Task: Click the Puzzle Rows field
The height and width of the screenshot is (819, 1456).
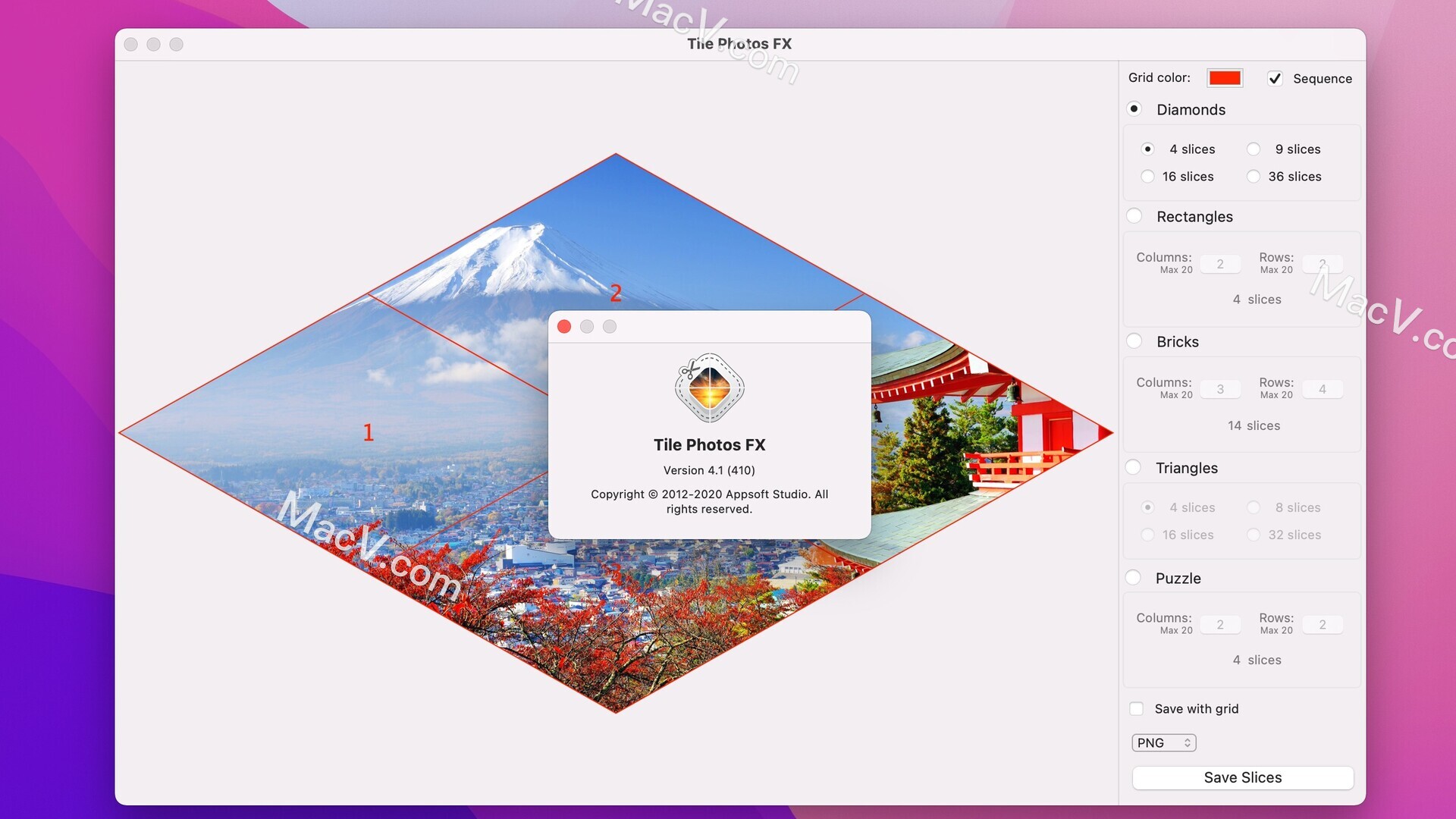Action: coord(1323,625)
